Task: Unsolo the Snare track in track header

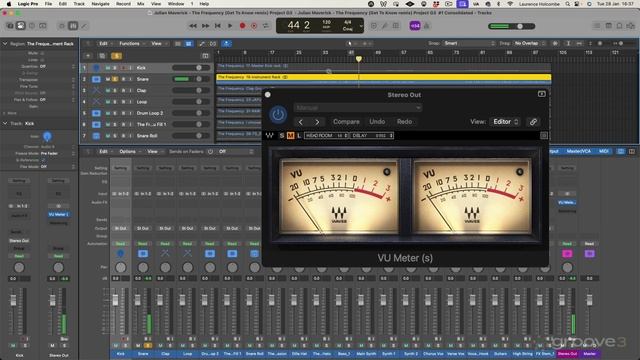Action: (x=115, y=79)
